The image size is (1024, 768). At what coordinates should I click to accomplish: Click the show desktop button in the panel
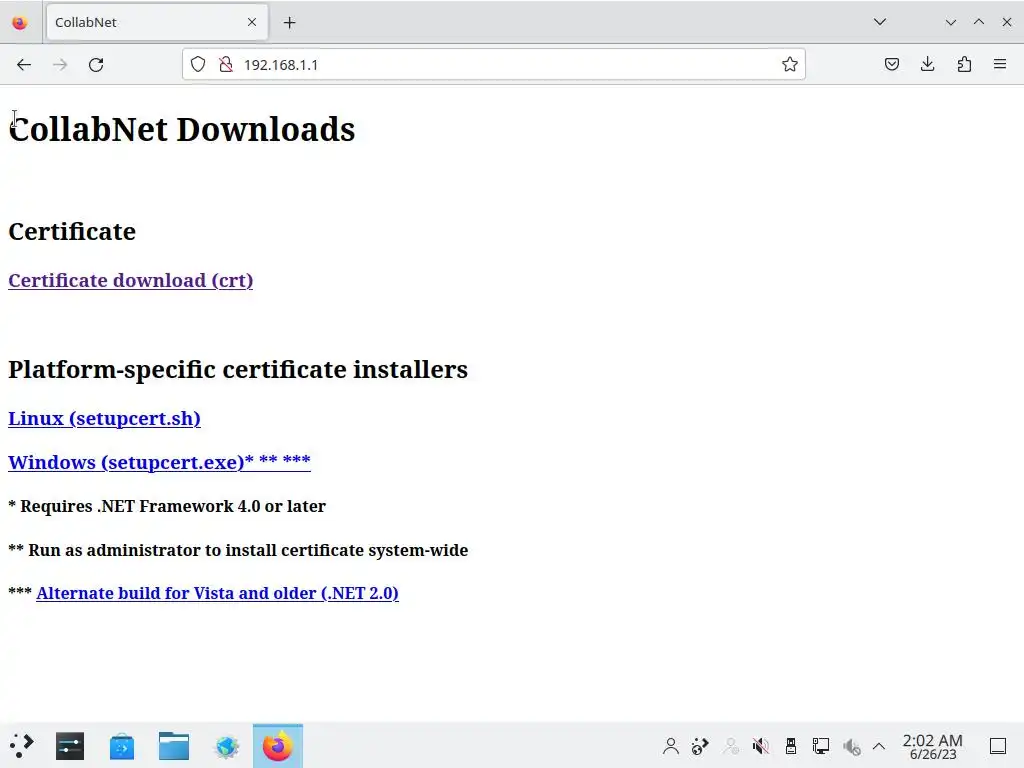tap(998, 746)
